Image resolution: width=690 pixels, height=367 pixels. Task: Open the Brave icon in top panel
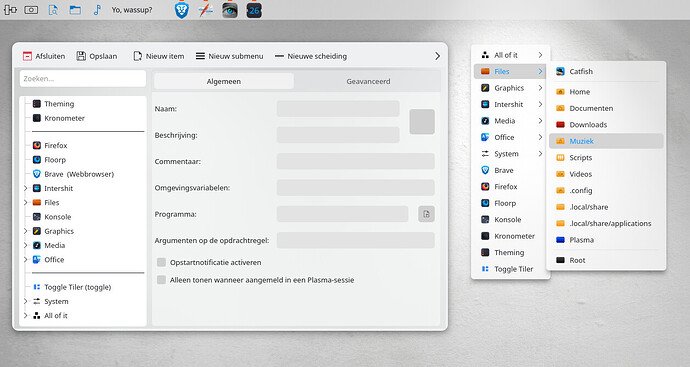coord(181,10)
